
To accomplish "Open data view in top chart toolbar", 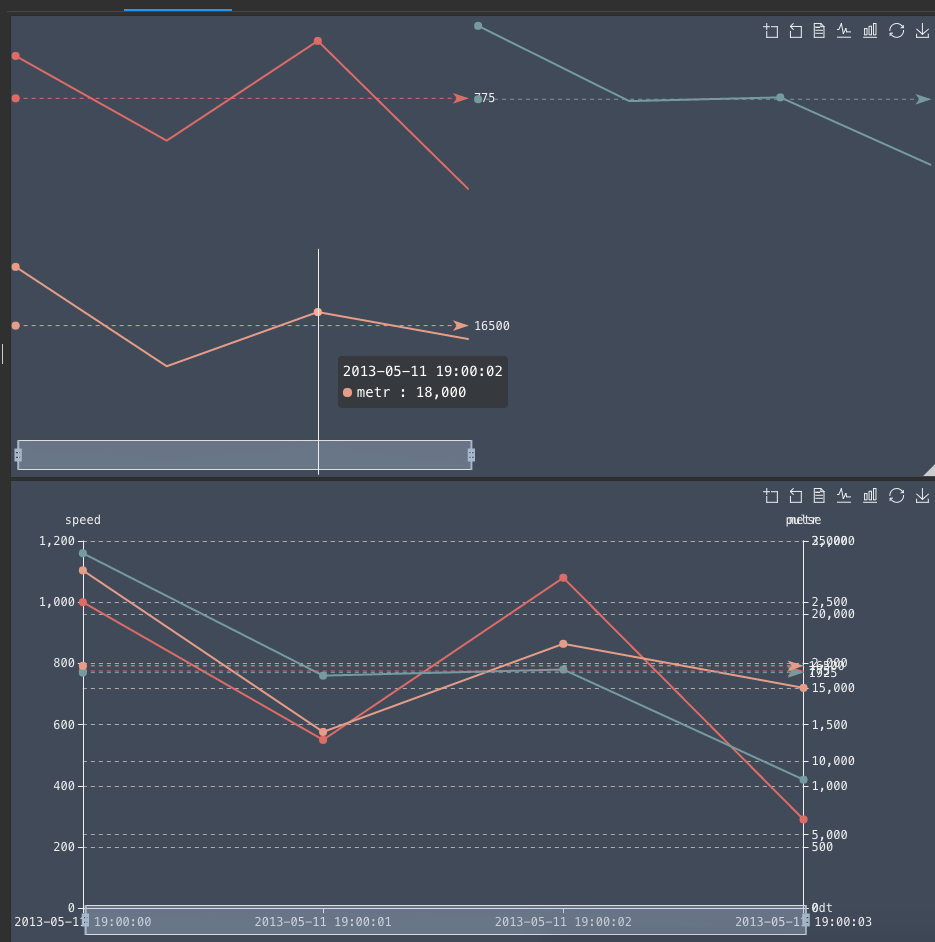I will coord(819,31).
